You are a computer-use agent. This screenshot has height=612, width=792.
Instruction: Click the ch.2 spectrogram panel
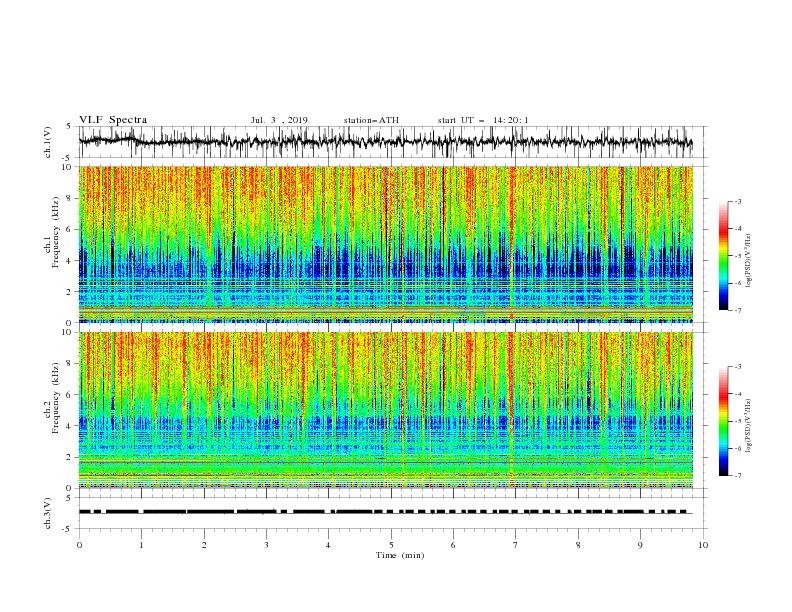point(386,410)
